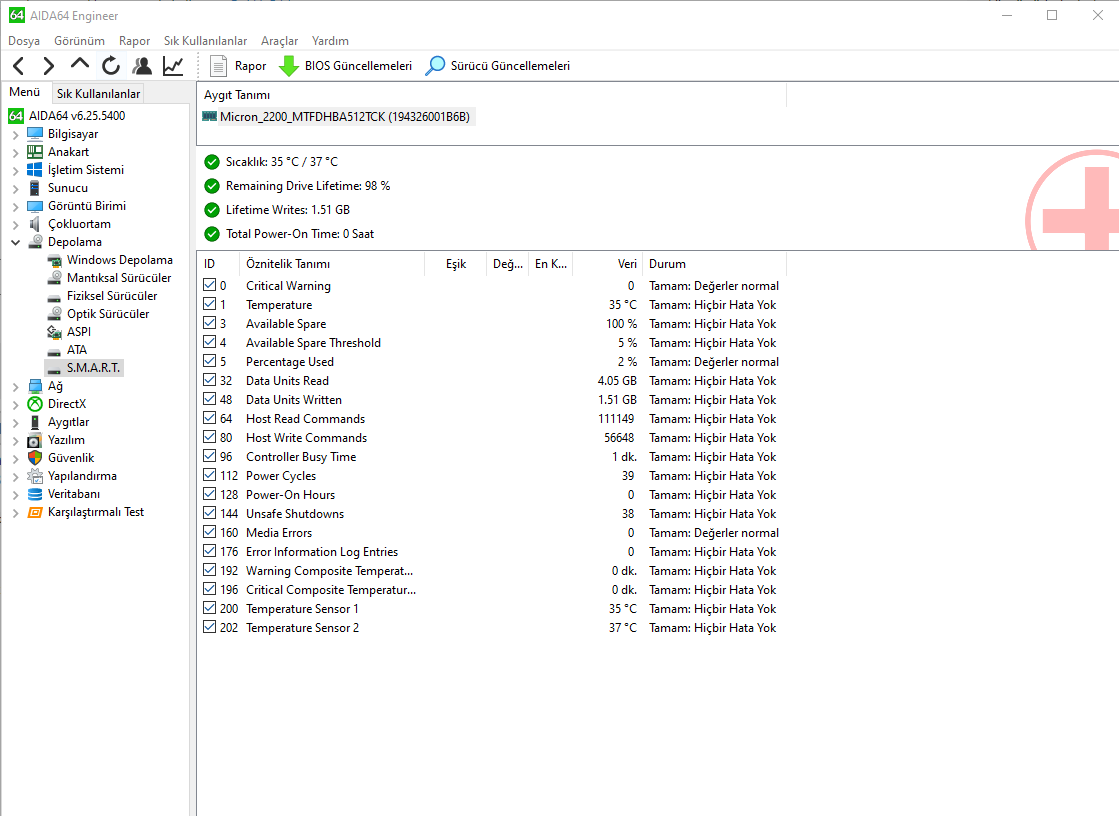Select the Yazılım software icon
This screenshot has height=816, width=1119.
[35, 440]
